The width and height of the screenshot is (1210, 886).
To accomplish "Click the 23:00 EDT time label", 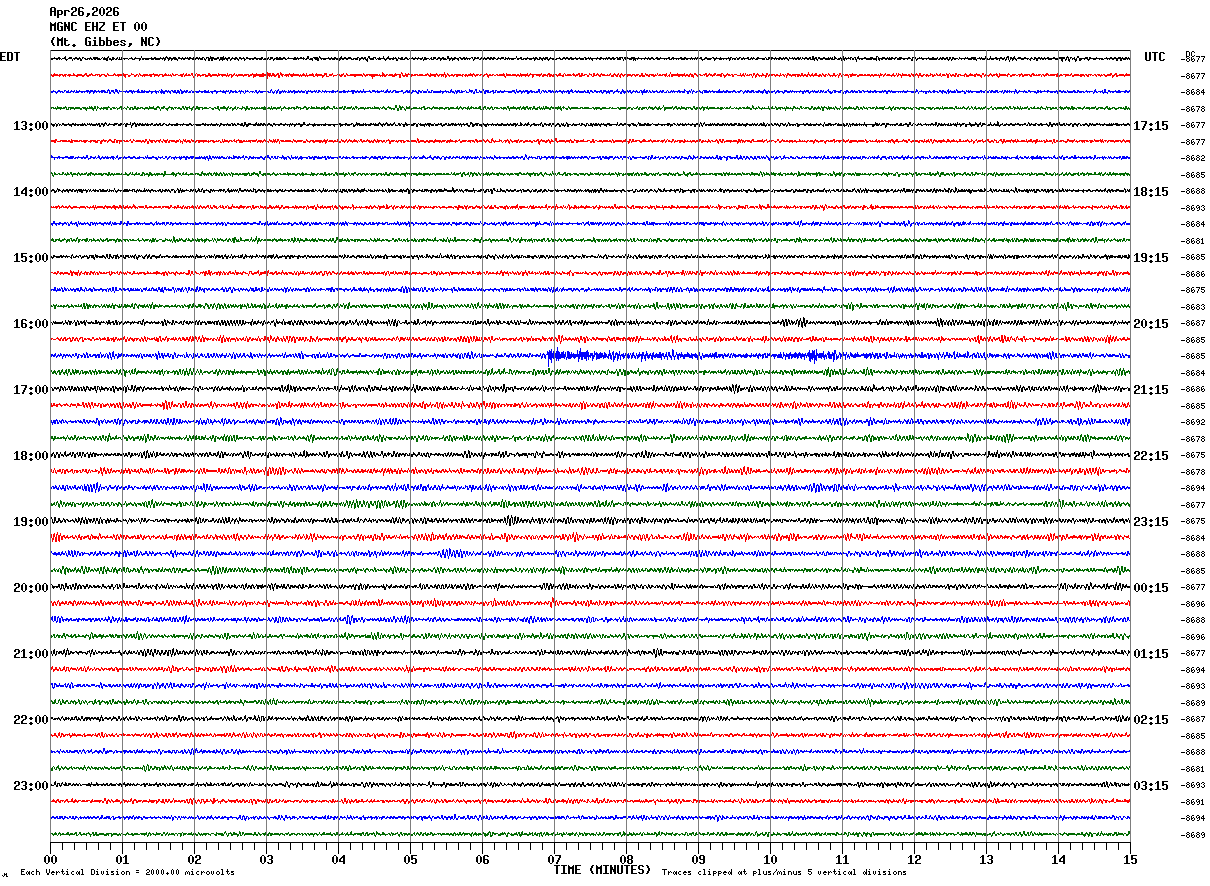I will click(x=31, y=786).
